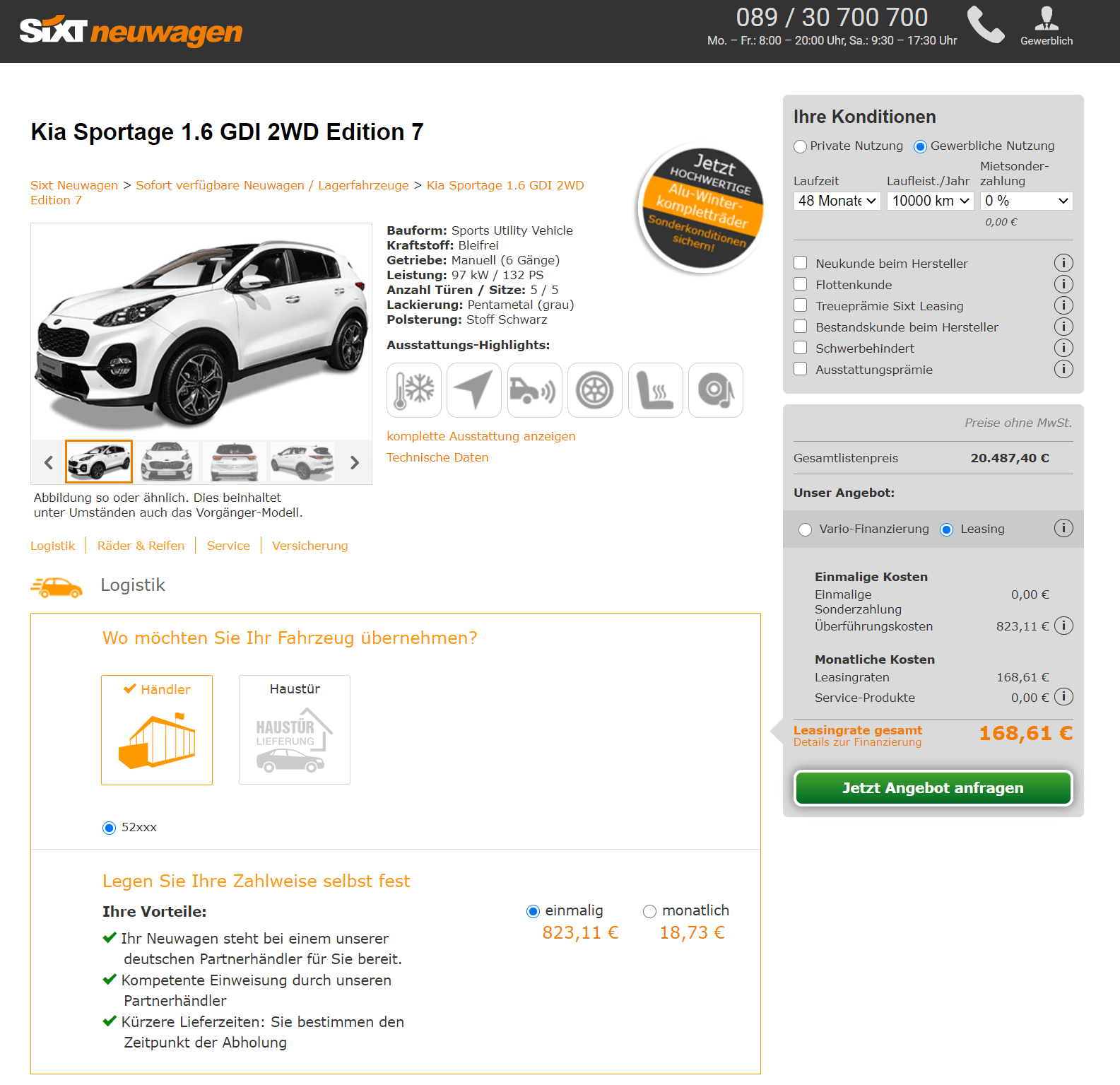Open Details zur Finanzierung link

pyautogui.click(x=857, y=742)
